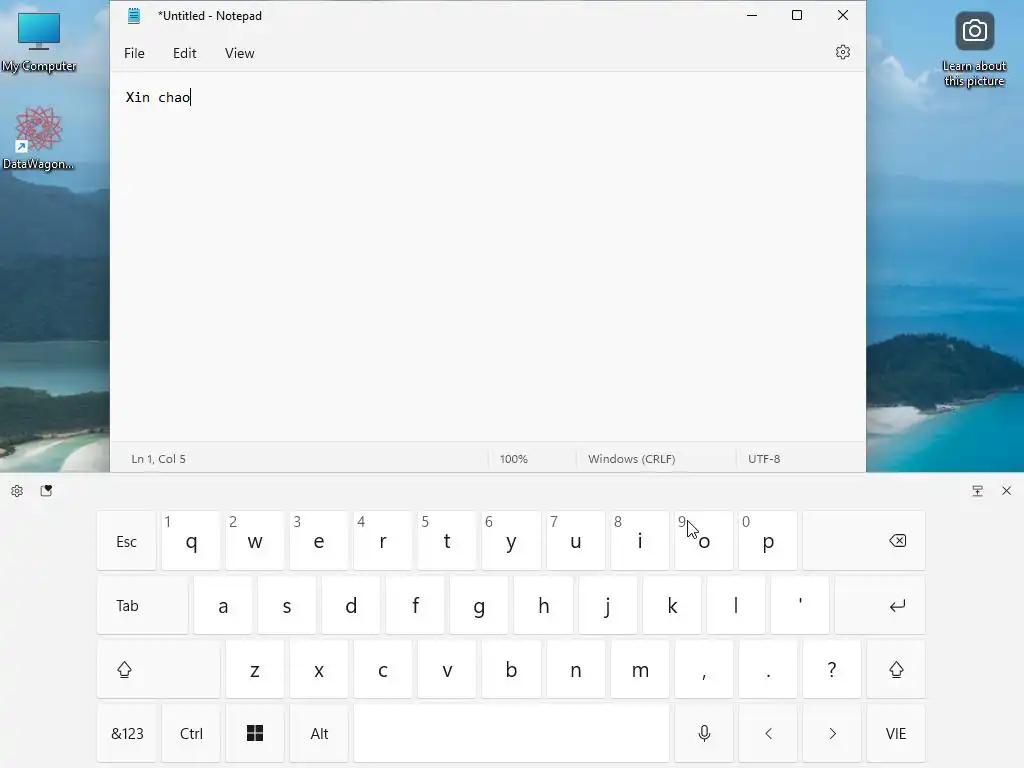Image resolution: width=1024 pixels, height=768 pixels.
Task: Tap the a key
Action: coord(223,605)
